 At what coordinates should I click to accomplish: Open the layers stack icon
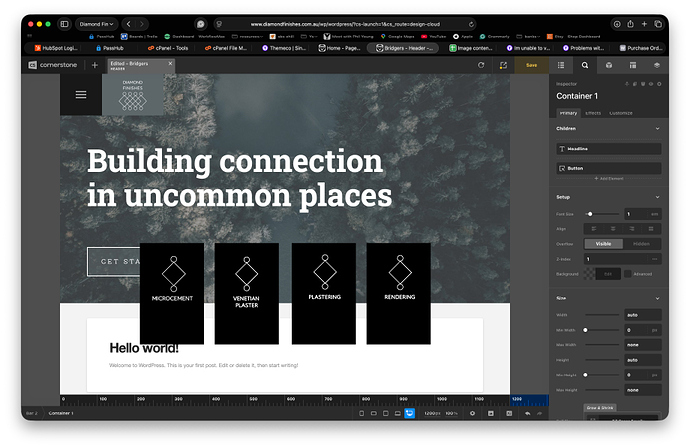[x=657, y=65]
